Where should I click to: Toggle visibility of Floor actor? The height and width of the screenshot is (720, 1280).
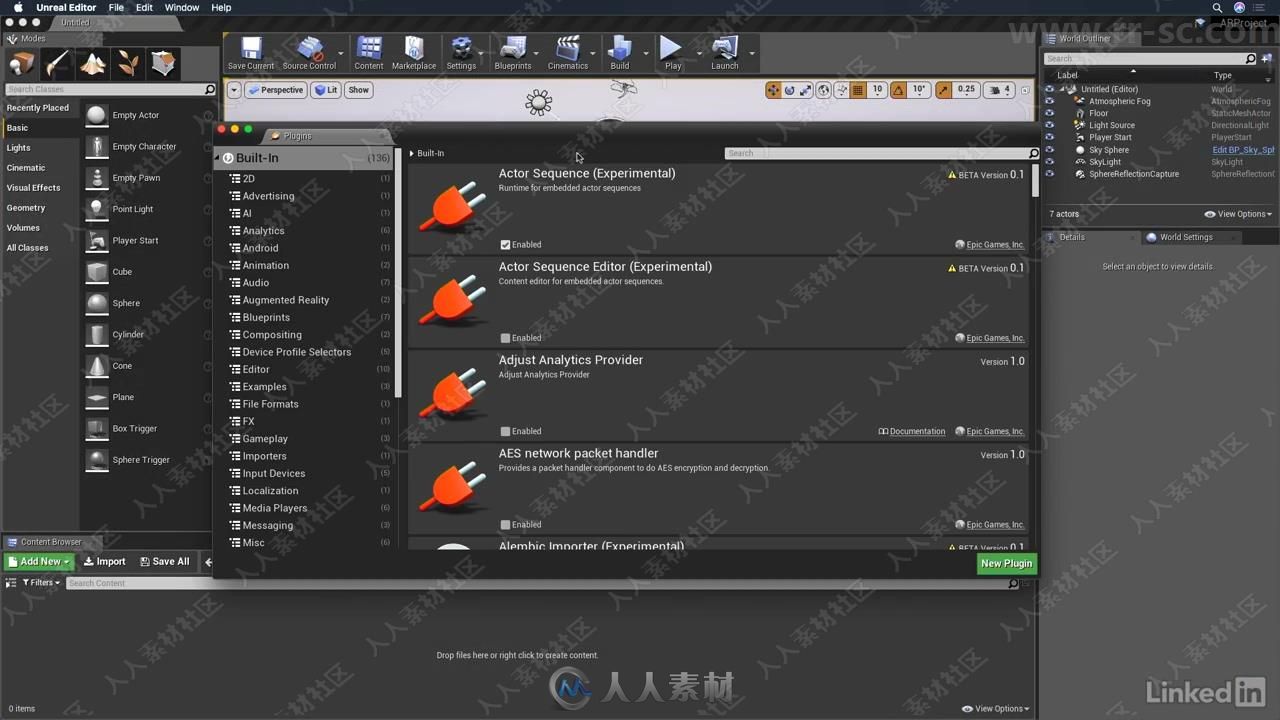(1049, 113)
